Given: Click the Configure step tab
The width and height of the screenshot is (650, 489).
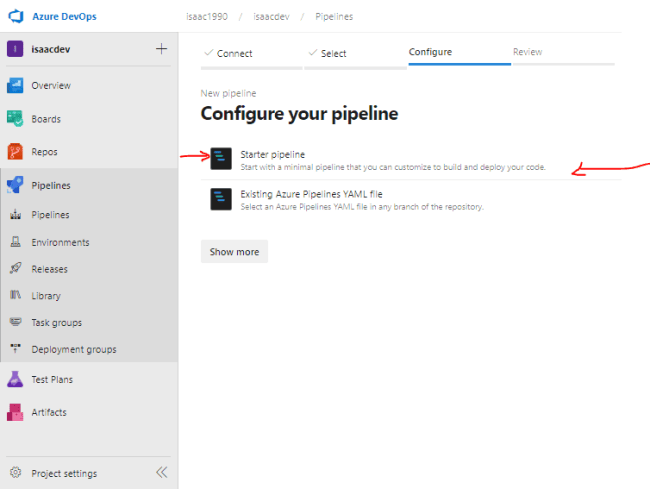Looking at the screenshot, I should pyautogui.click(x=430, y=52).
